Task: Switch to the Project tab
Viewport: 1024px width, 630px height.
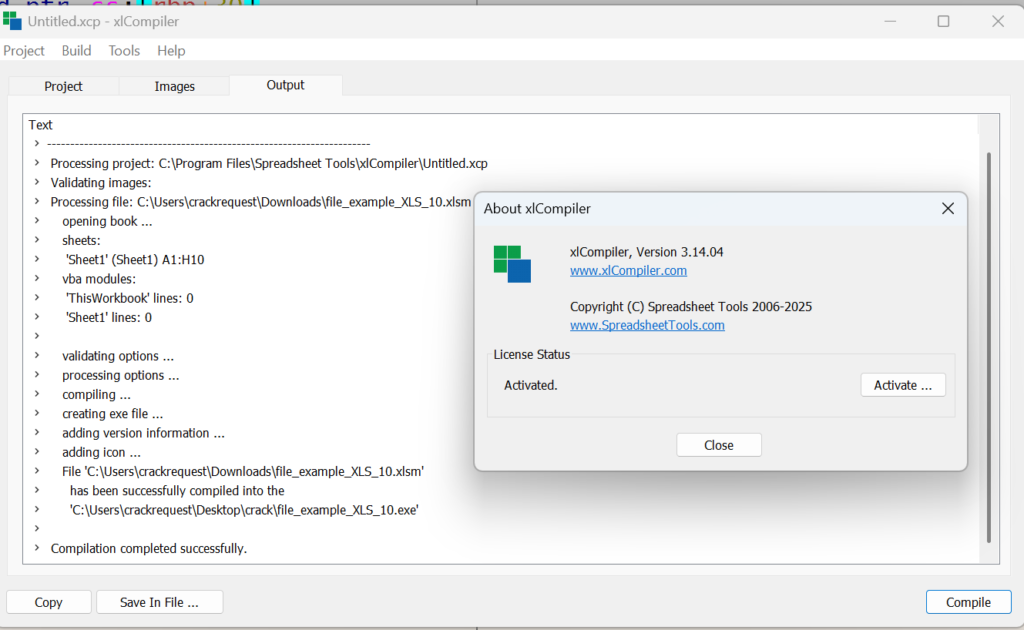Action: coord(63,86)
